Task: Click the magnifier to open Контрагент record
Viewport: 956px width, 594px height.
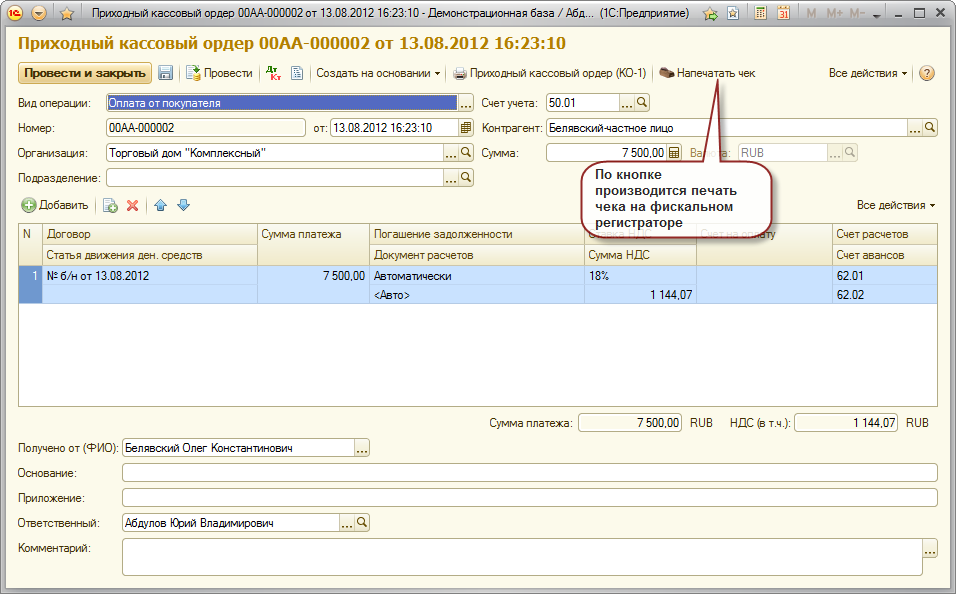Action: pos(930,128)
